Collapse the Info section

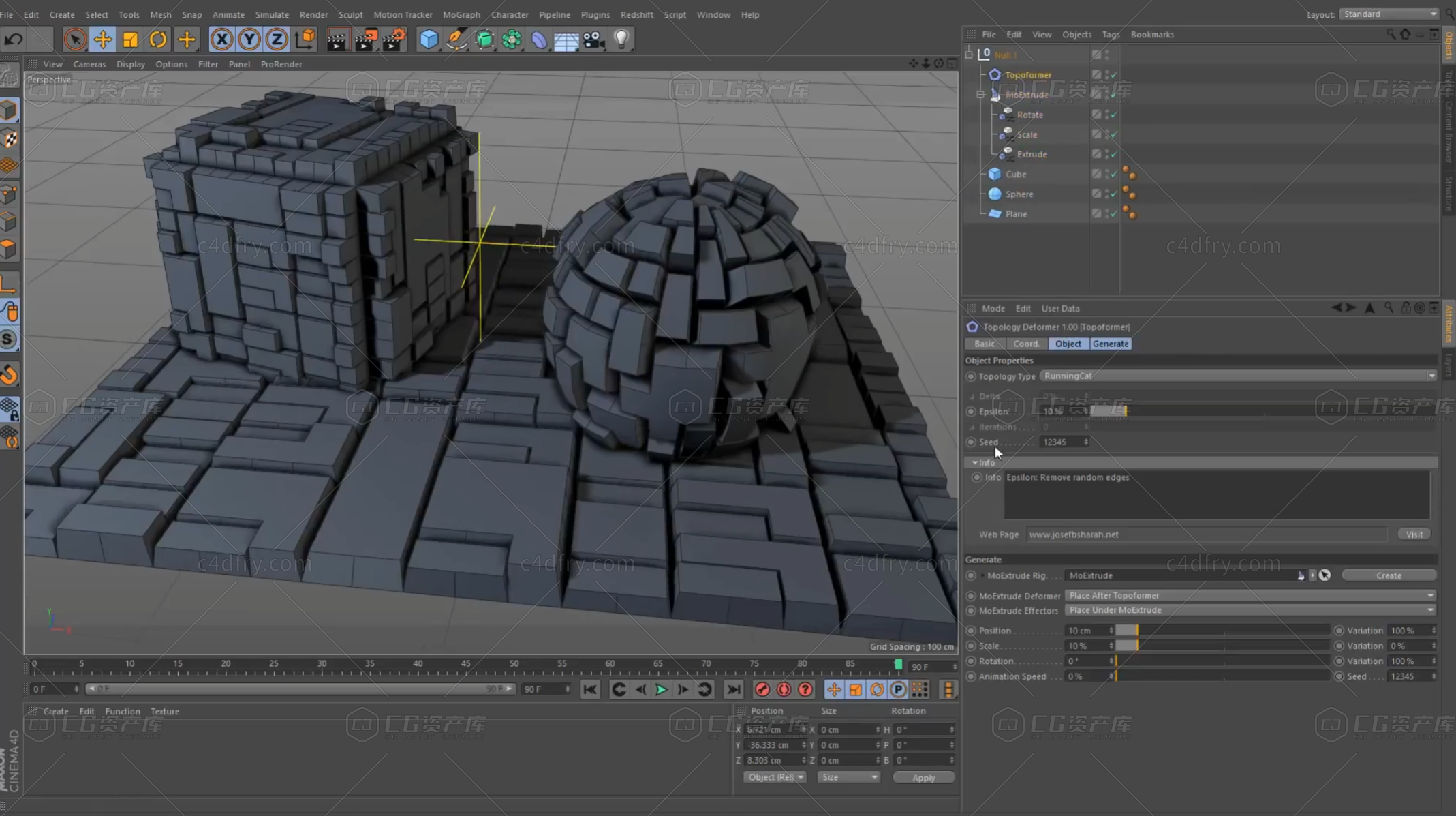[x=974, y=463]
